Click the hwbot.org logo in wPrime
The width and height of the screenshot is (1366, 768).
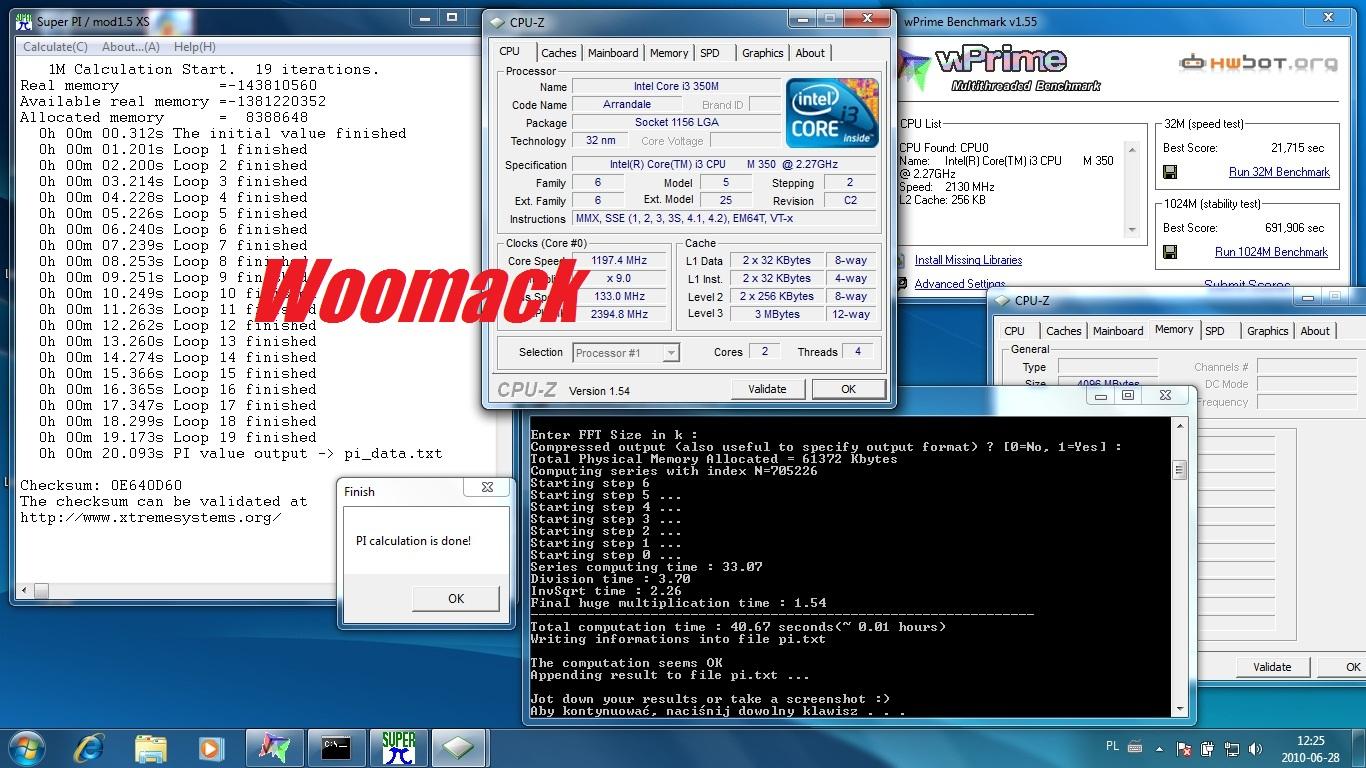(x=1258, y=63)
